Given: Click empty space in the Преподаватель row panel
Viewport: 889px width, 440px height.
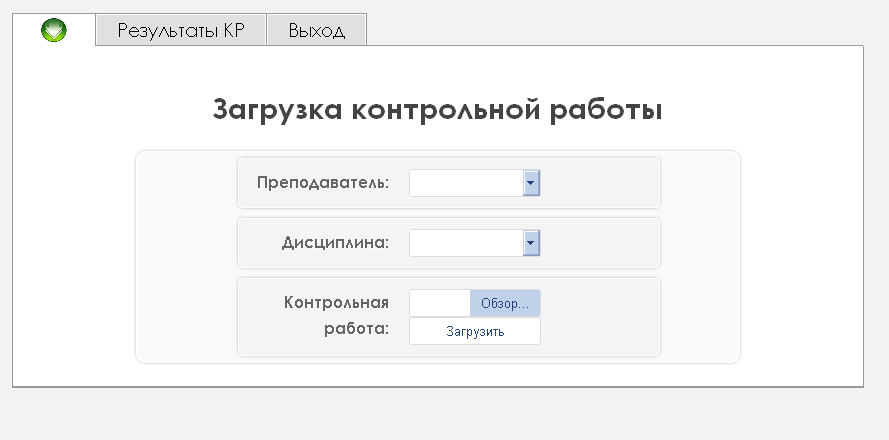Looking at the screenshot, I should click(x=600, y=183).
